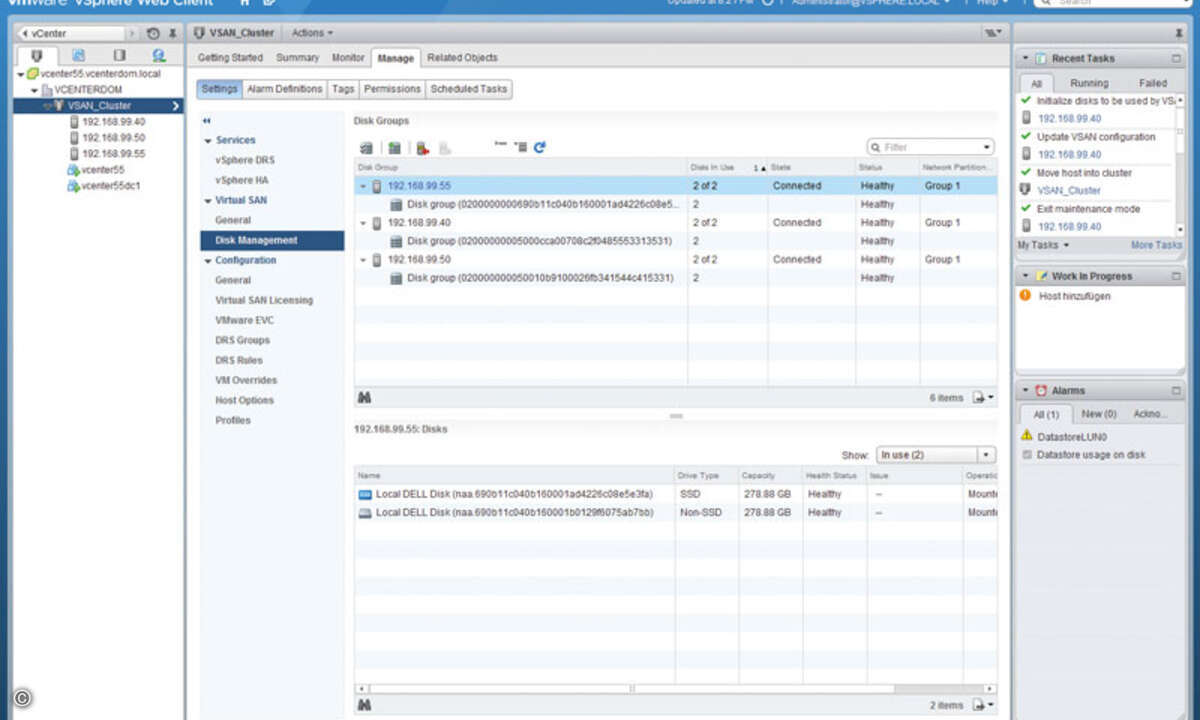
Task: Open the Alarm Definitions sub-tab
Action: 285,89
